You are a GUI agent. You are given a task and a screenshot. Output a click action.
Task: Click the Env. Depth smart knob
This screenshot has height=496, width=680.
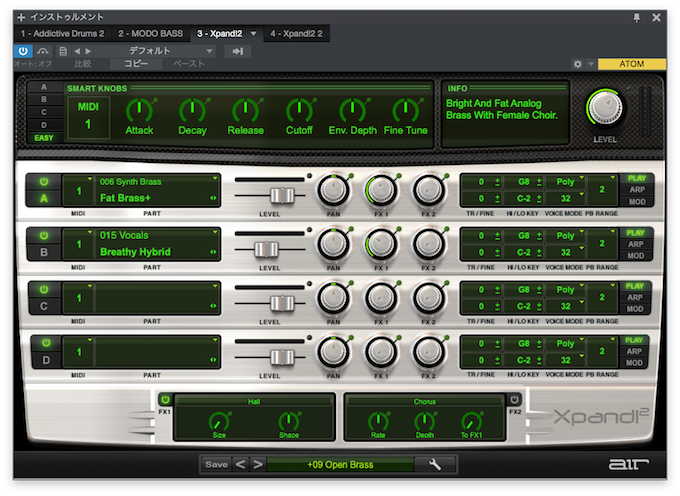click(x=353, y=111)
